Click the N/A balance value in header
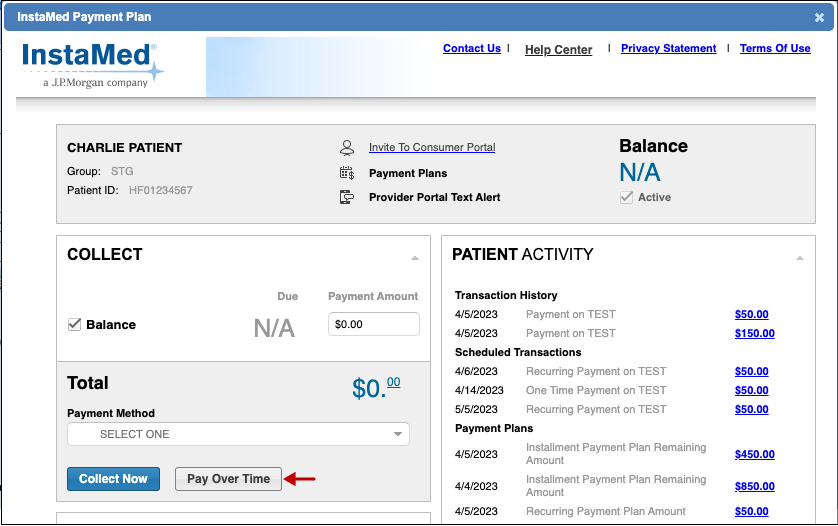This screenshot has width=838, height=526. click(x=640, y=172)
